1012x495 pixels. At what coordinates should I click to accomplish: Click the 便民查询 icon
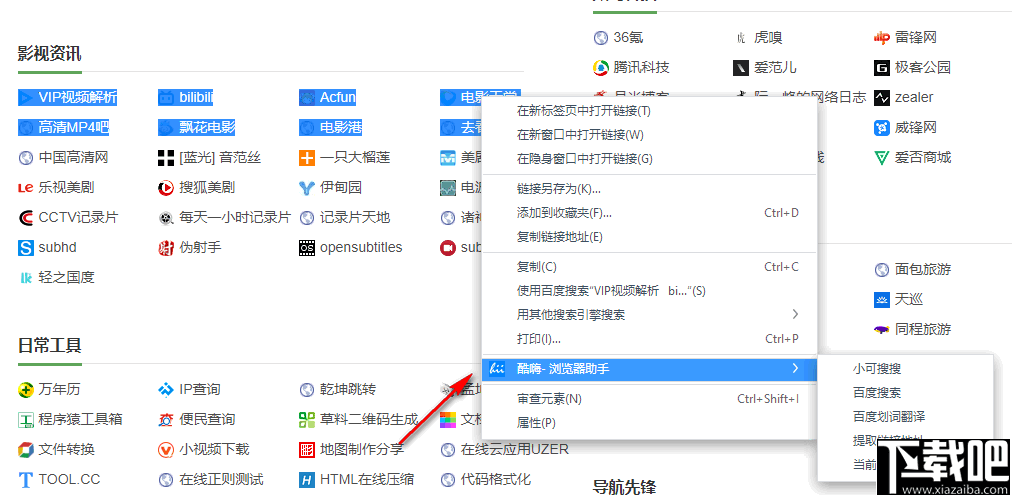166,419
